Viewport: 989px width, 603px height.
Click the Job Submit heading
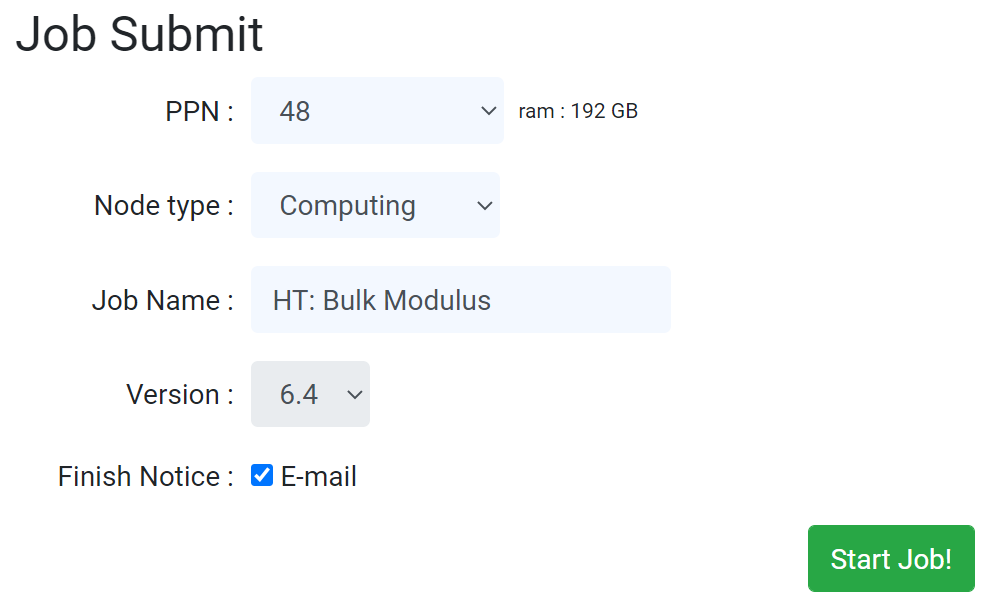139,35
